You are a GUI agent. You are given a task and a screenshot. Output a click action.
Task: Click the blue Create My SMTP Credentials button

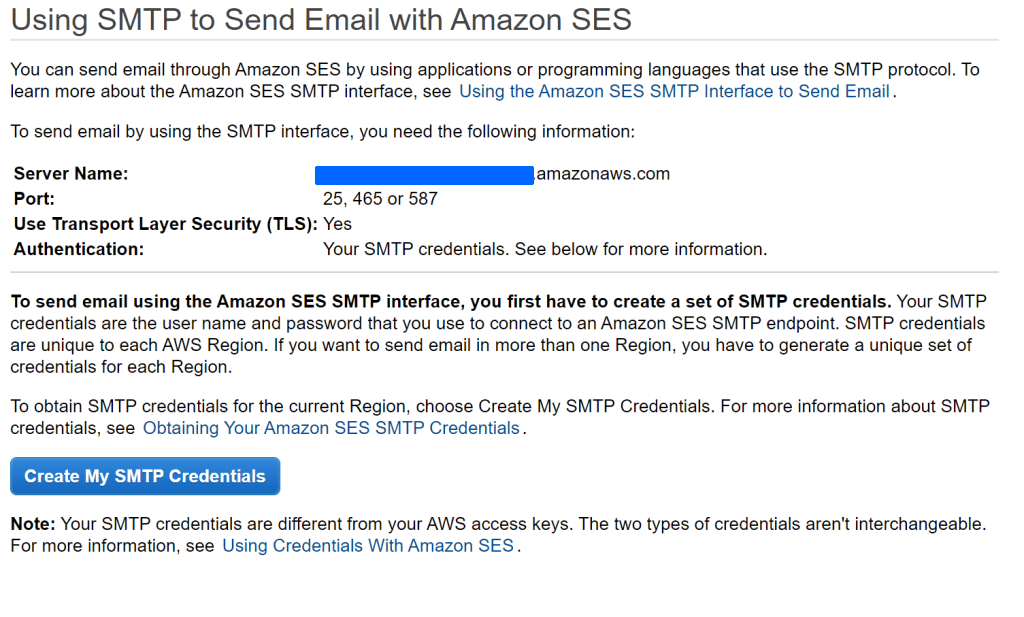click(144, 476)
